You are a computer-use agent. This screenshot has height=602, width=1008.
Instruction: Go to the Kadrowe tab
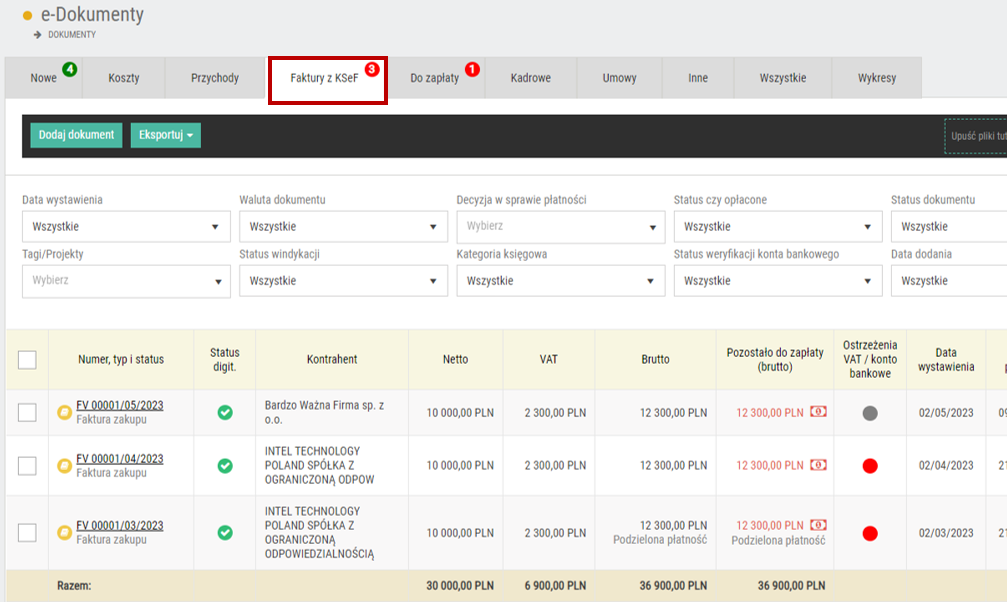coord(530,78)
